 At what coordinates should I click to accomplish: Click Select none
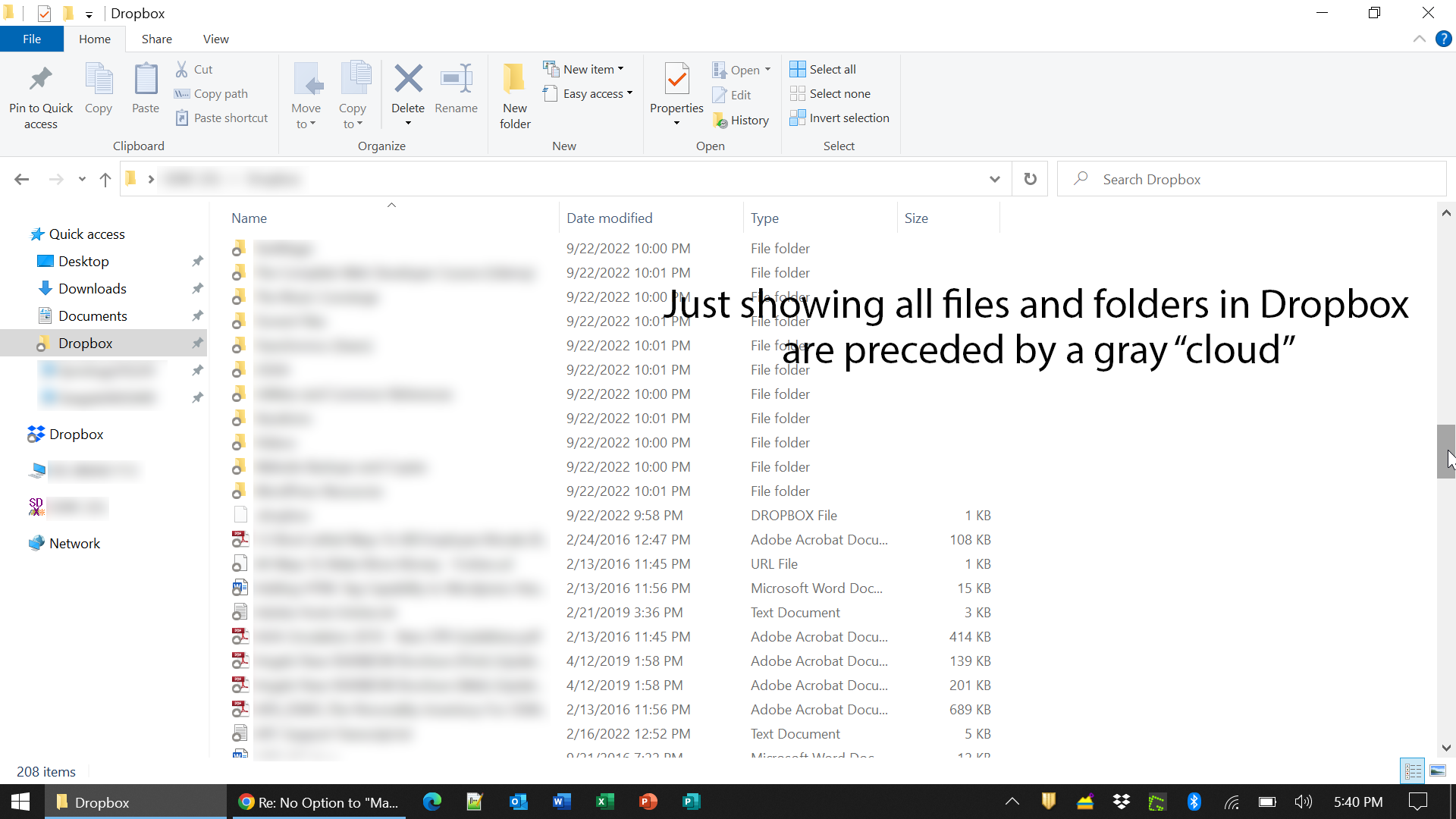pyautogui.click(x=830, y=93)
